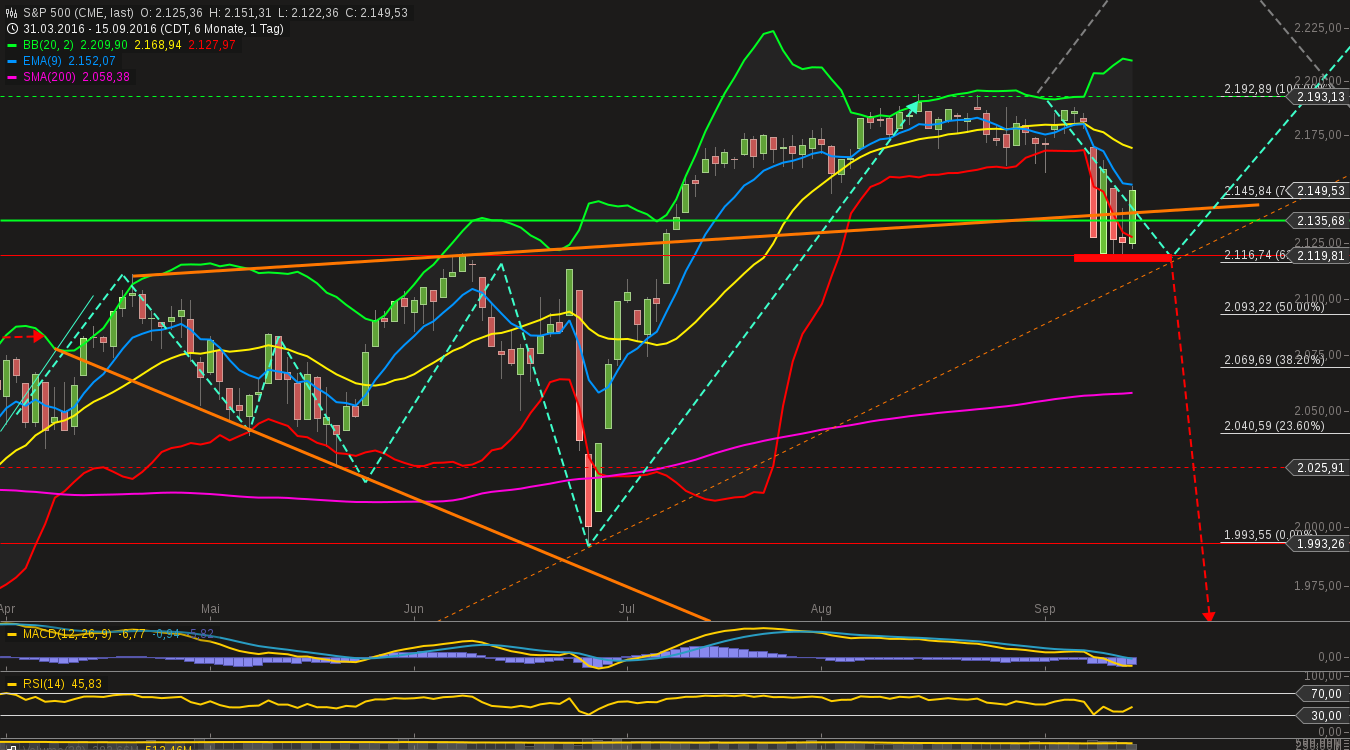Click the 1.993,26 price marker
The width and height of the screenshot is (1350, 750).
click(x=1320, y=543)
